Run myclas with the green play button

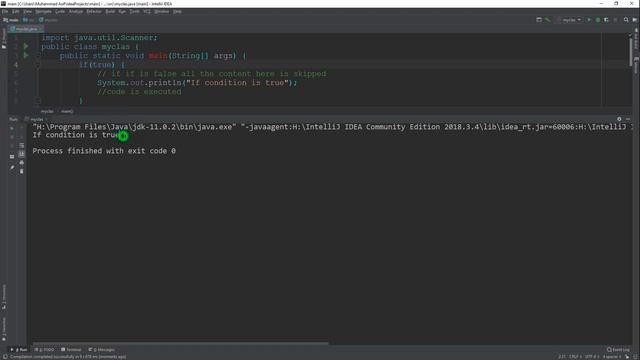tap(589, 20)
